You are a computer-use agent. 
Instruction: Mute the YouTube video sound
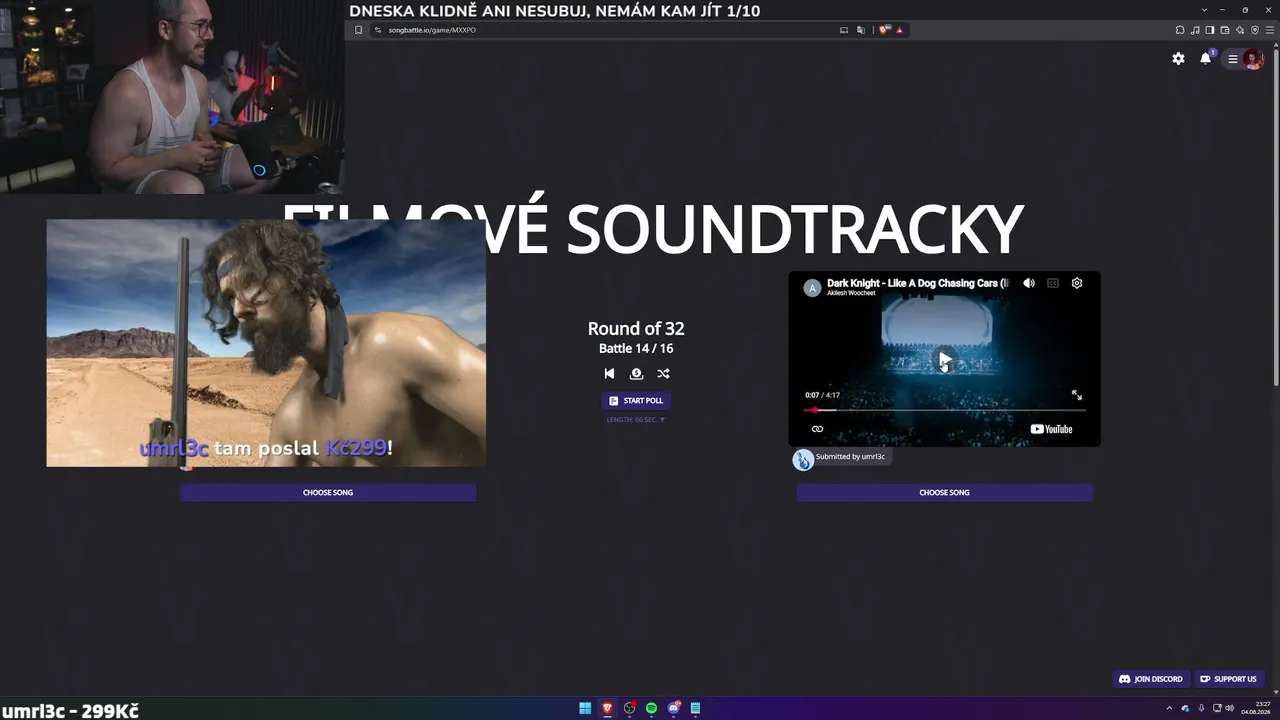coord(1028,283)
